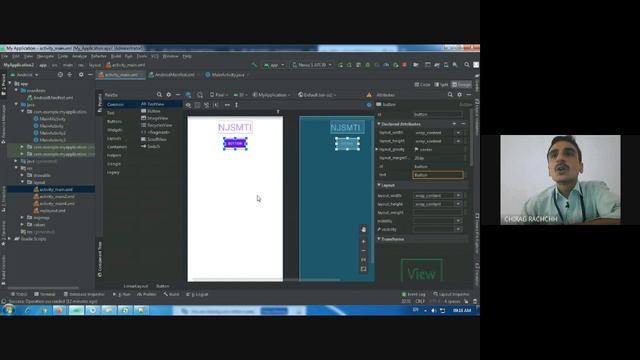Click the Attributes panel search icon
The width and height of the screenshot is (640, 360).
[x=450, y=95]
